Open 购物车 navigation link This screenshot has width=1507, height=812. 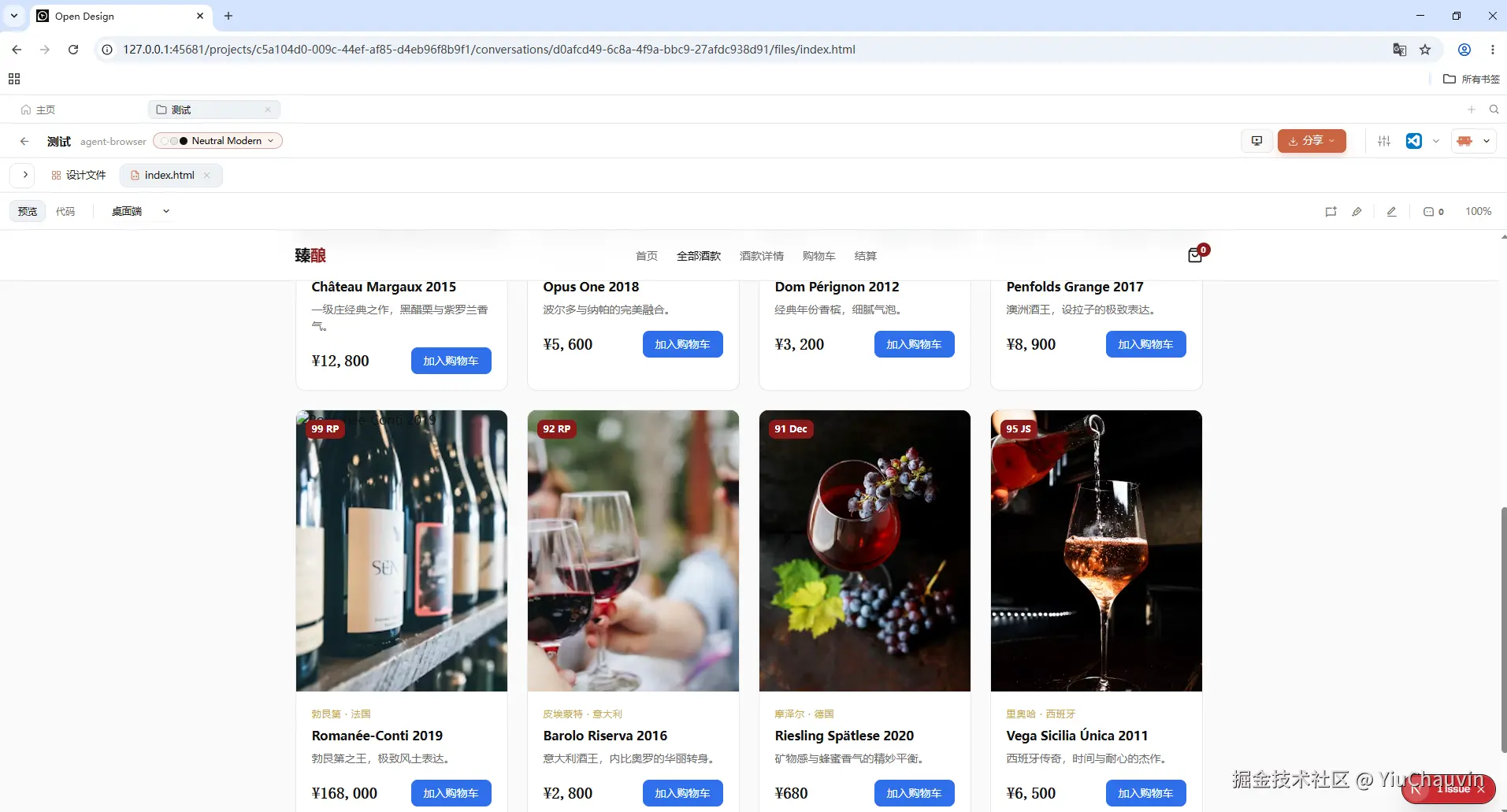click(x=819, y=256)
